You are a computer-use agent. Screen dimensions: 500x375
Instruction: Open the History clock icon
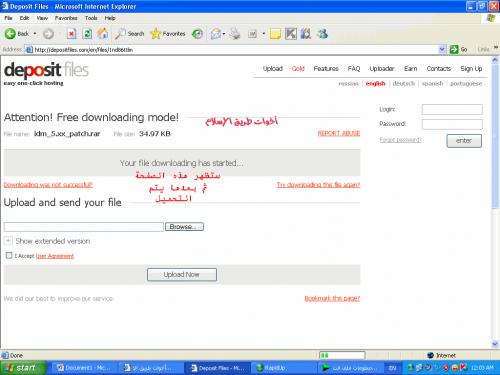[x=197, y=34]
